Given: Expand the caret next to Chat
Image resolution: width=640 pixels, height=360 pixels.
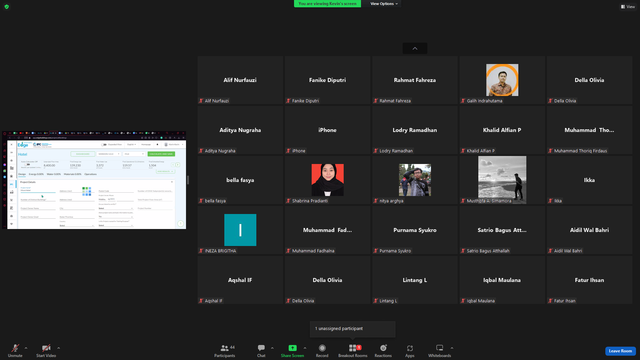Looking at the screenshot, I should (272, 348).
